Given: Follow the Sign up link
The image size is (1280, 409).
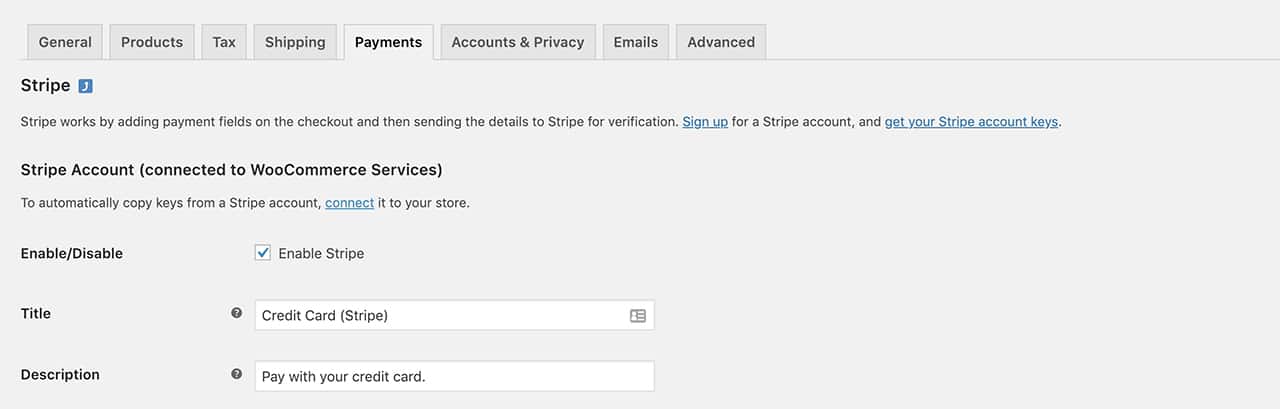Looking at the screenshot, I should [x=705, y=122].
